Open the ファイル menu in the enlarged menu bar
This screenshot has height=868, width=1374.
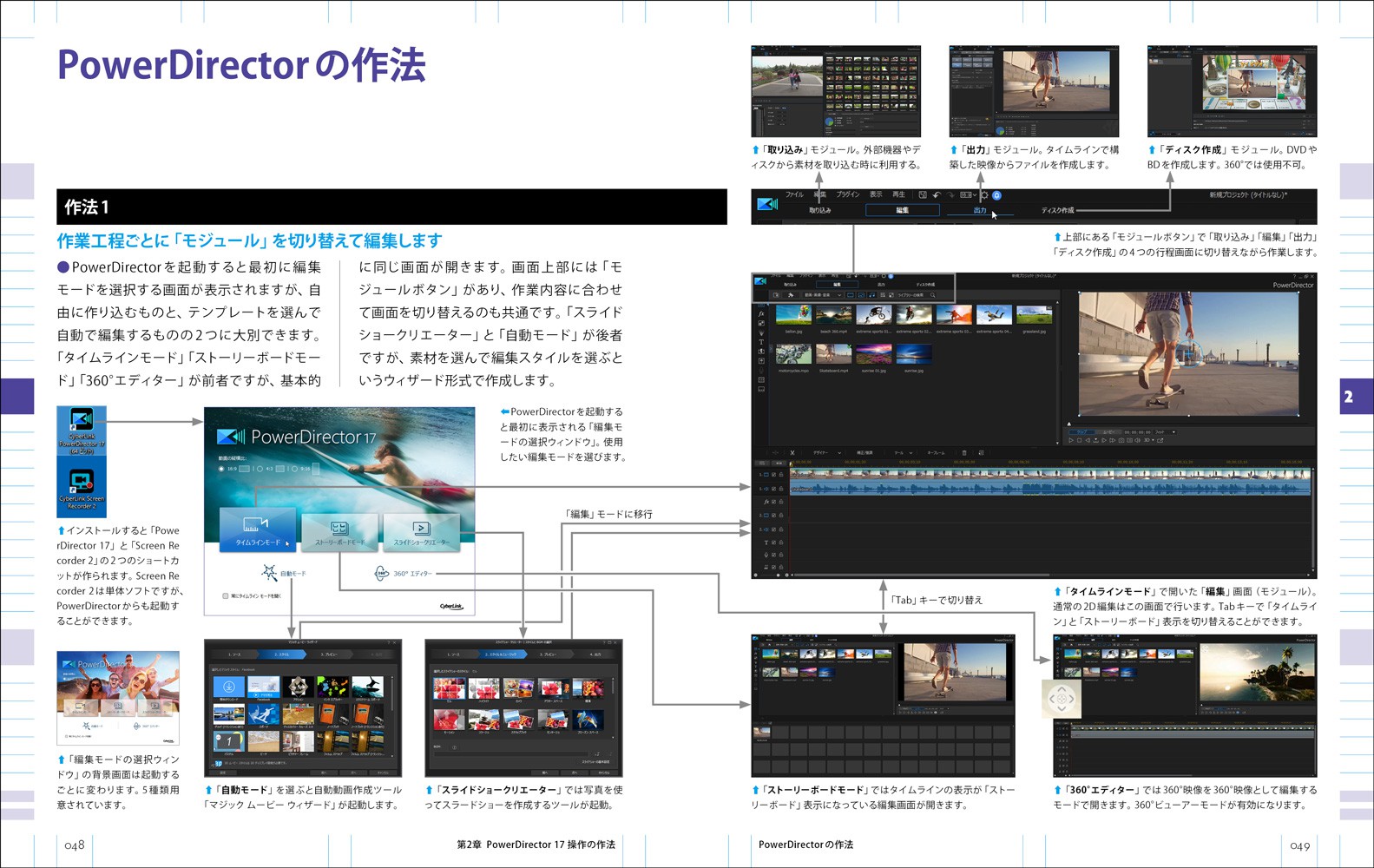(x=794, y=194)
